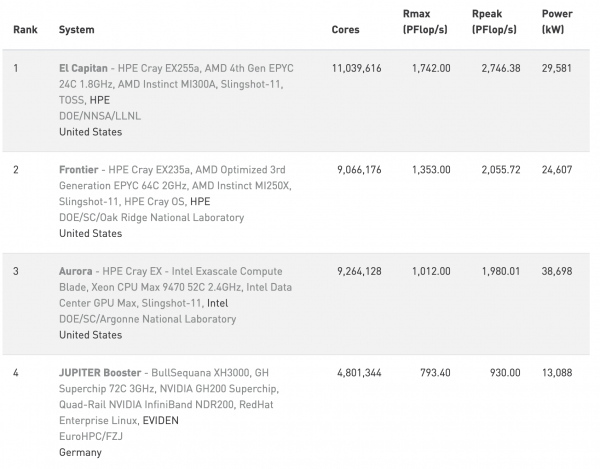Click the Rmax (PFlop/s) column header
The width and height of the screenshot is (600, 469).
coord(425,22)
